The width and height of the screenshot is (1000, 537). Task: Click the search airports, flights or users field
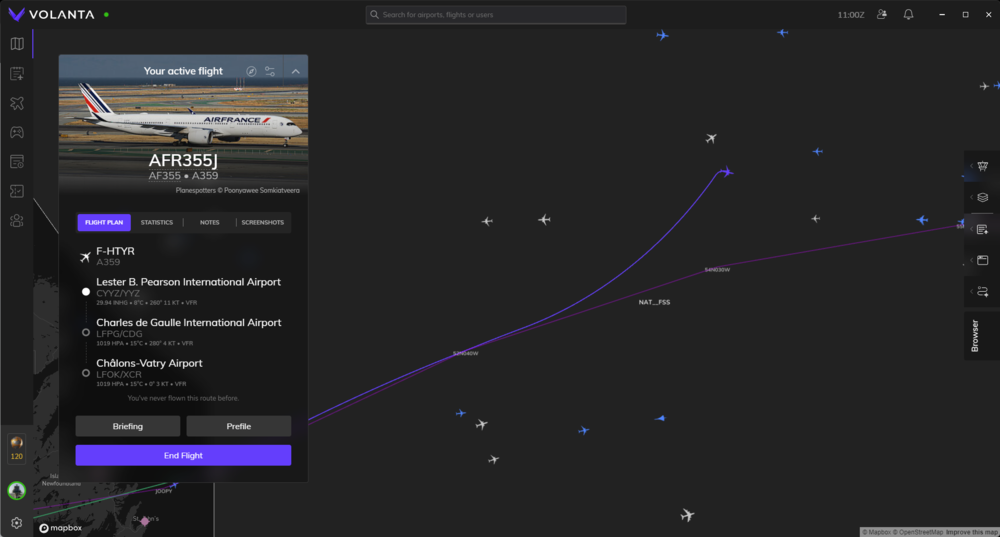[496, 15]
